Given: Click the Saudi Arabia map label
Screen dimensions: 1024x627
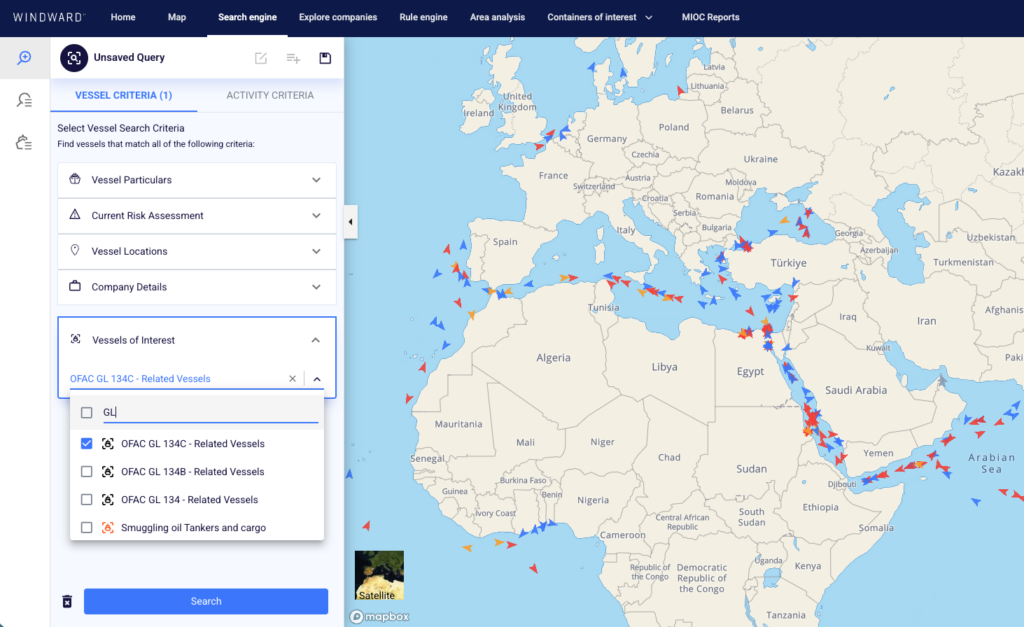Looking at the screenshot, I should click(856, 390).
